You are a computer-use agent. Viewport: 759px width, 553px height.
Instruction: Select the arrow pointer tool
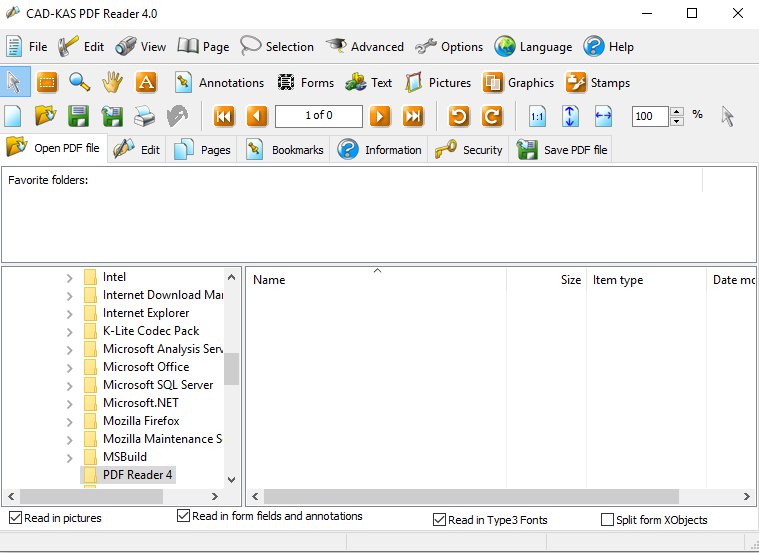[x=15, y=82]
